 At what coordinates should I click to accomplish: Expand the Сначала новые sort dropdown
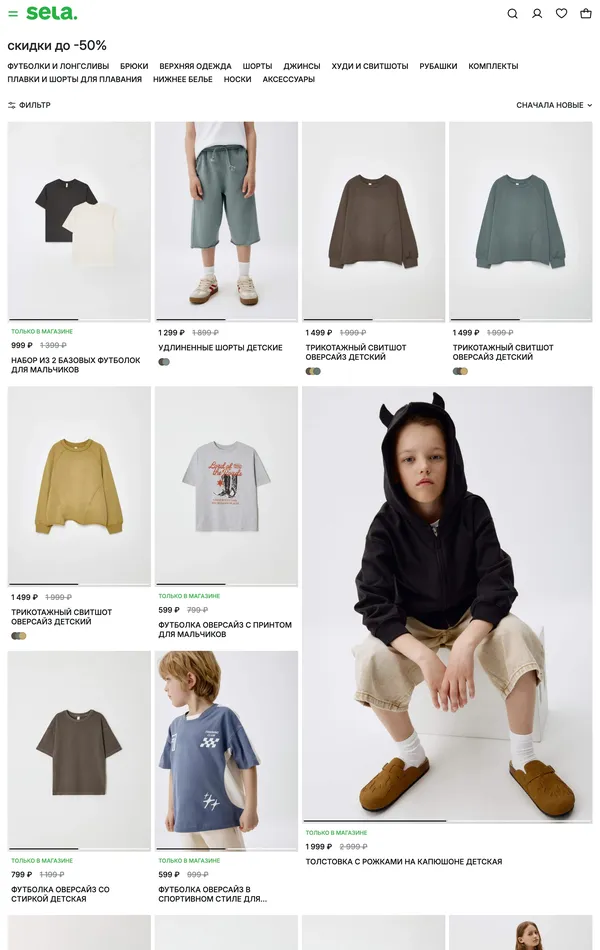[x=554, y=105]
